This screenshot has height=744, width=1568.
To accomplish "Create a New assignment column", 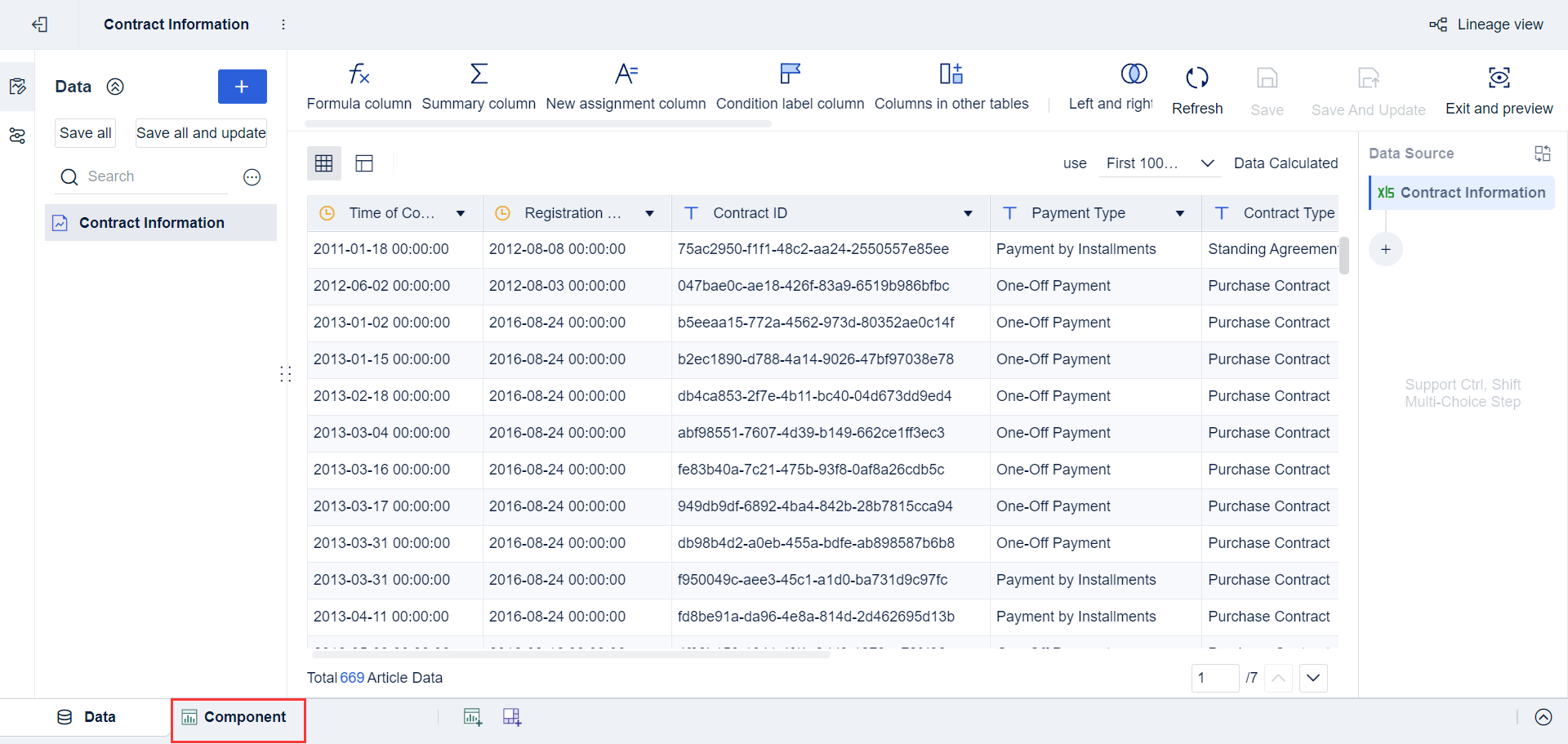I will [626, 86].
